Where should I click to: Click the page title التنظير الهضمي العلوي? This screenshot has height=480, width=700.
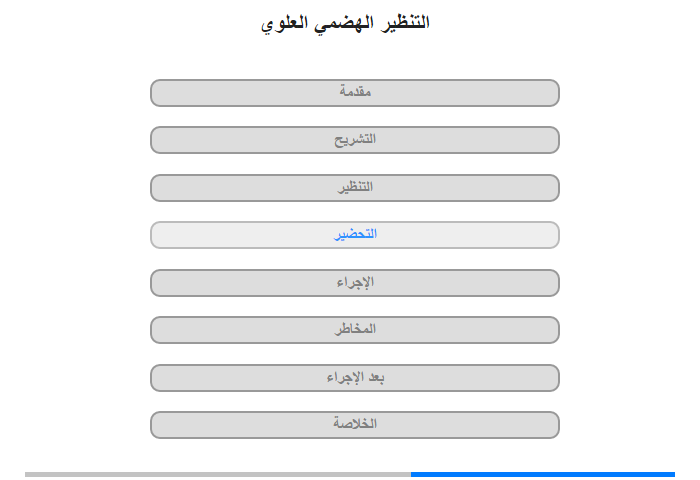[345, 22]
